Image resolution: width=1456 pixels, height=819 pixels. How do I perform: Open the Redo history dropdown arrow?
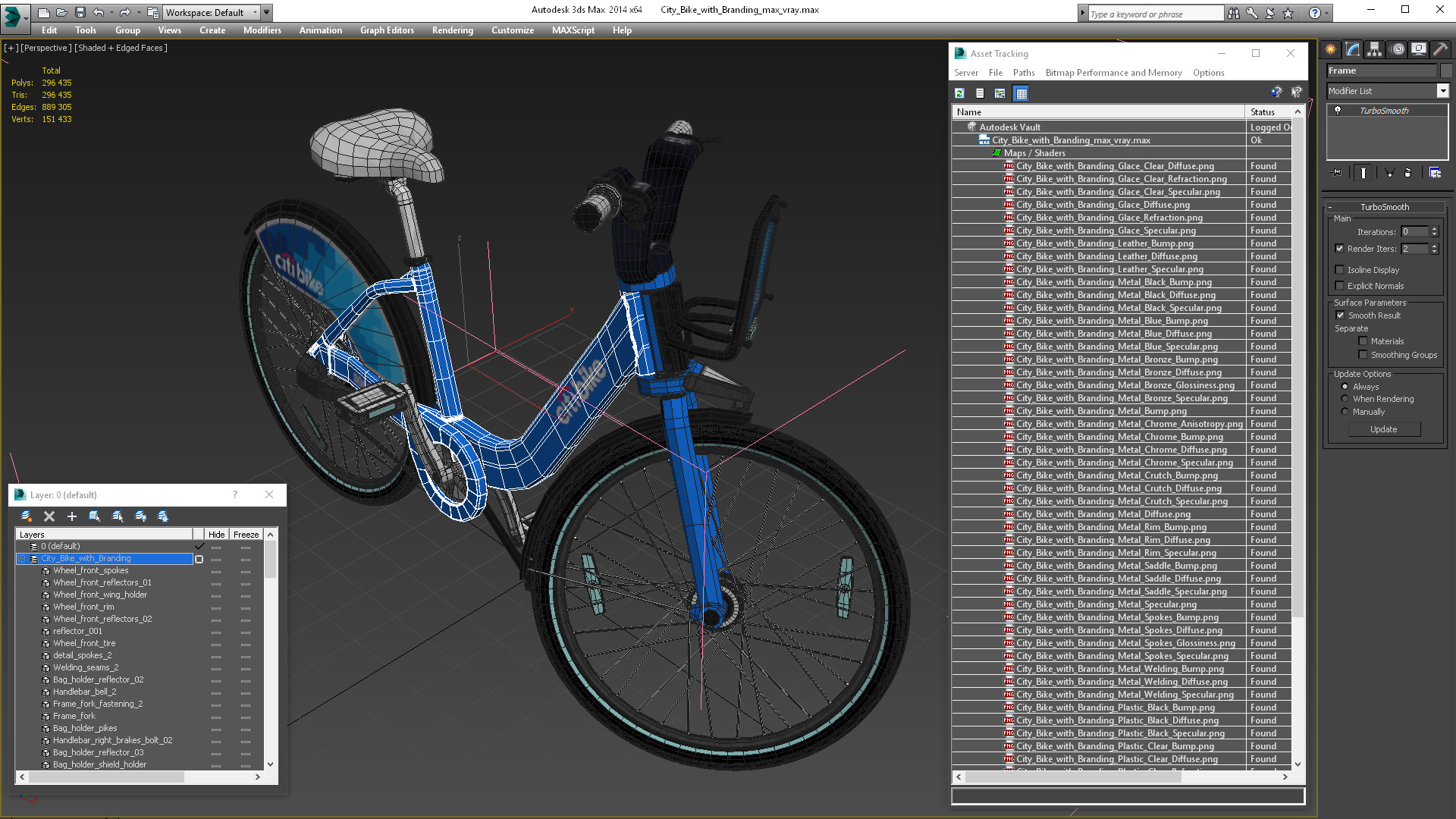point(138,13)
